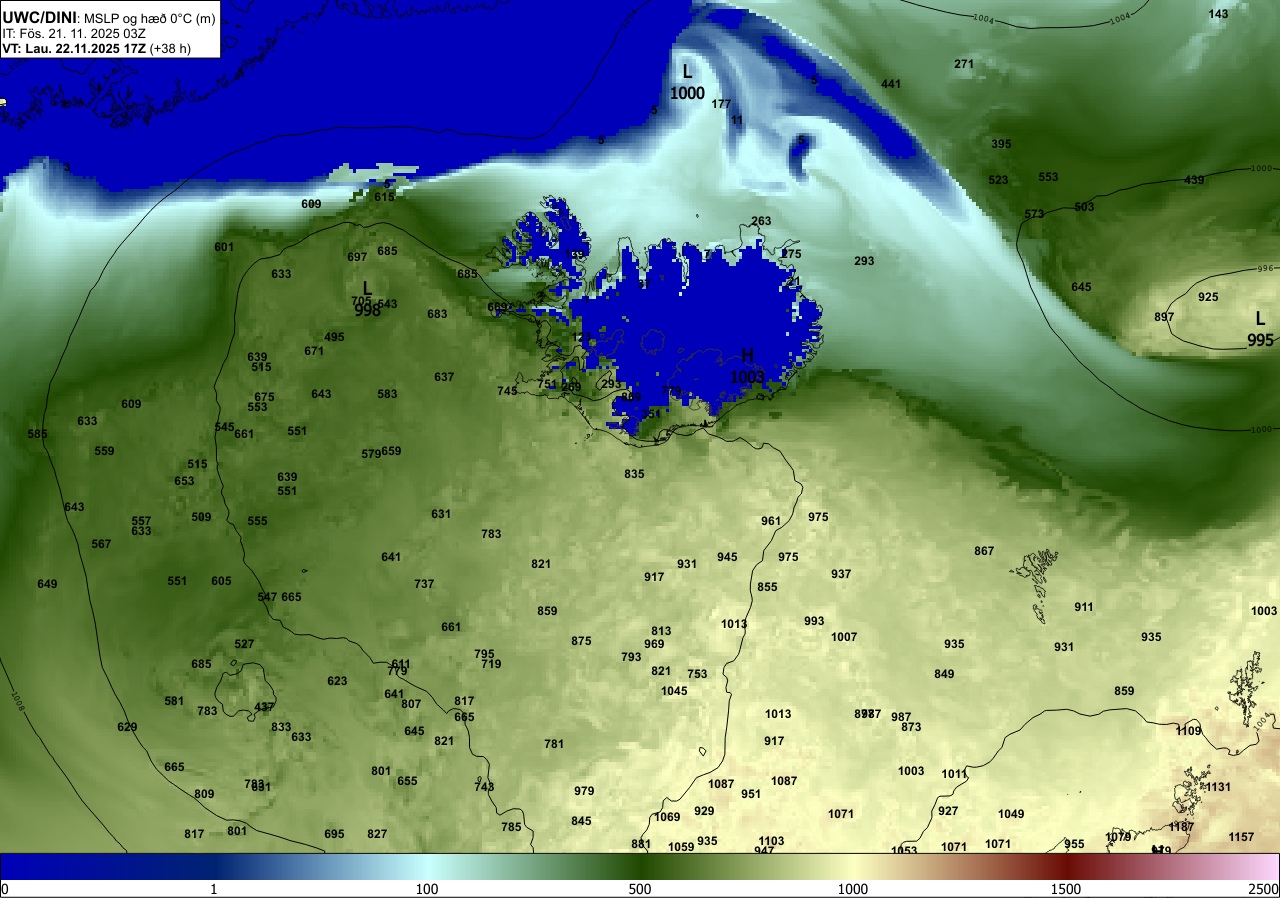Click the freezing level value 649
Image resolution: width=1280 pixels, height=898 pixels.
pos(47,584)
